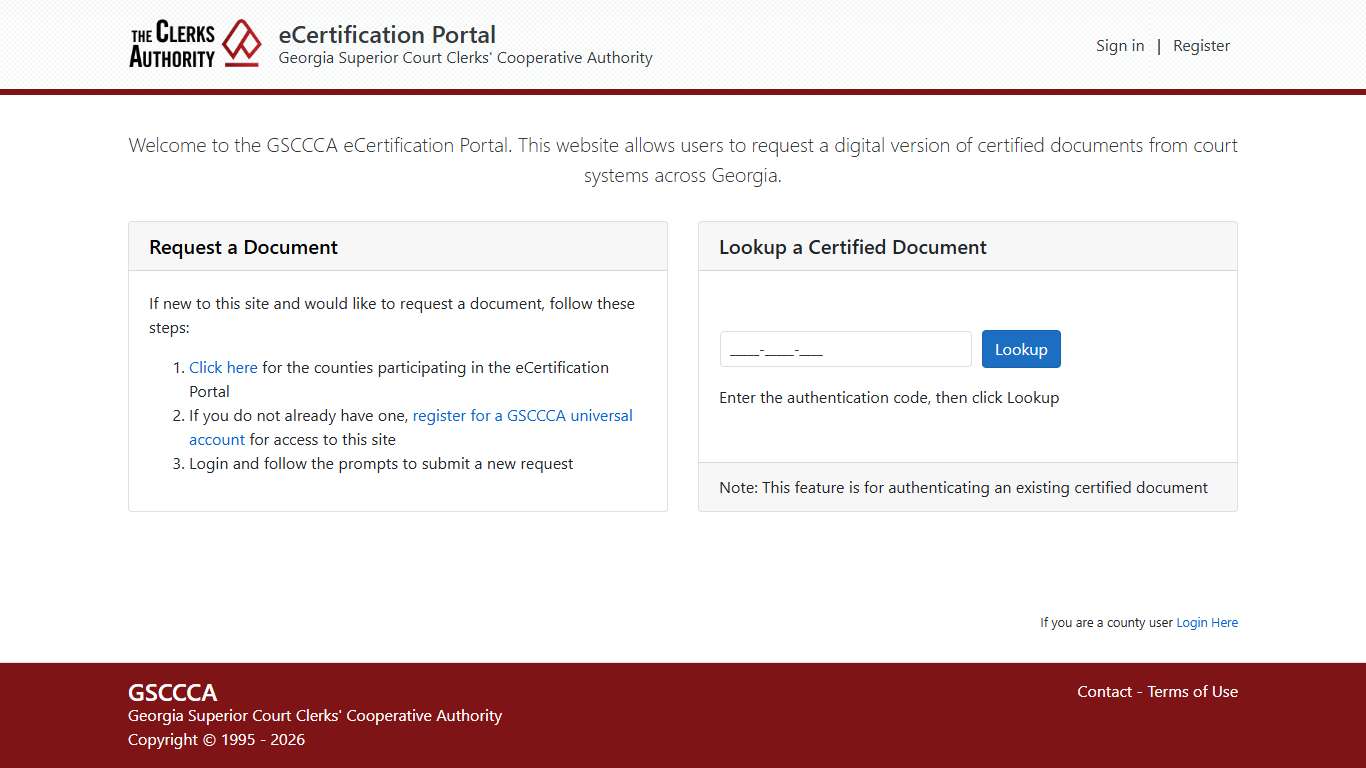
Task: Open the GSCCCA universal account registration link
Action: [521, 415]
